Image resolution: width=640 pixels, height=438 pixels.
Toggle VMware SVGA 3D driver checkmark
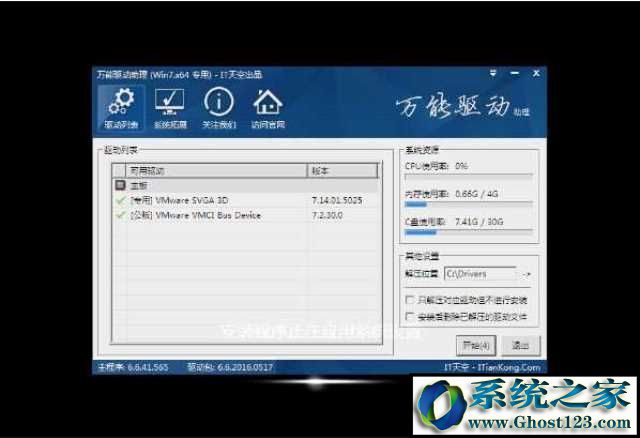click(x=120, y=200)
